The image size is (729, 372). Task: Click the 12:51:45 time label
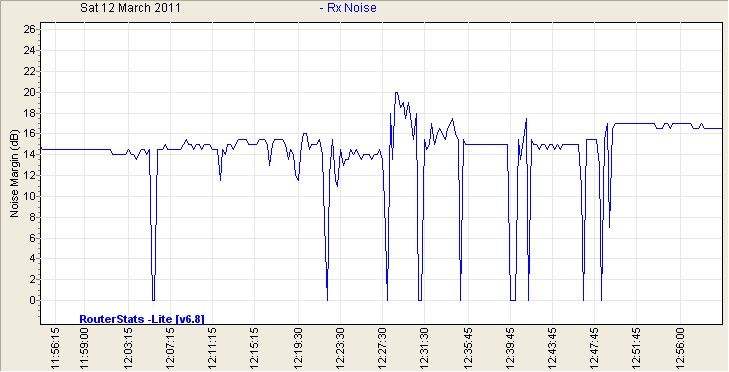coord(637,349)
